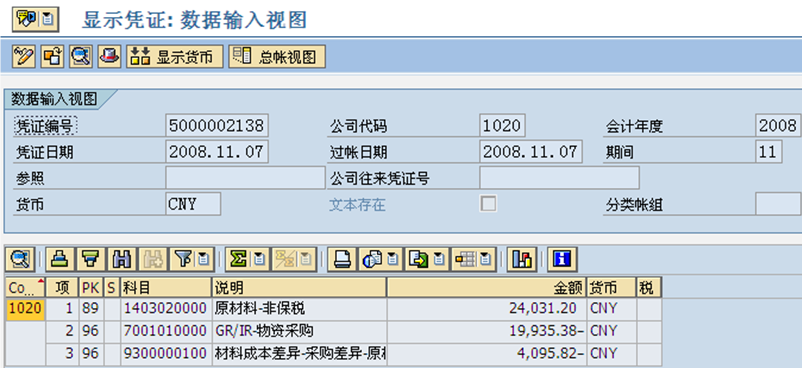This screenshot has height=368, width=802.
Task: Click the document header hat icon
Action: (109, 56)
